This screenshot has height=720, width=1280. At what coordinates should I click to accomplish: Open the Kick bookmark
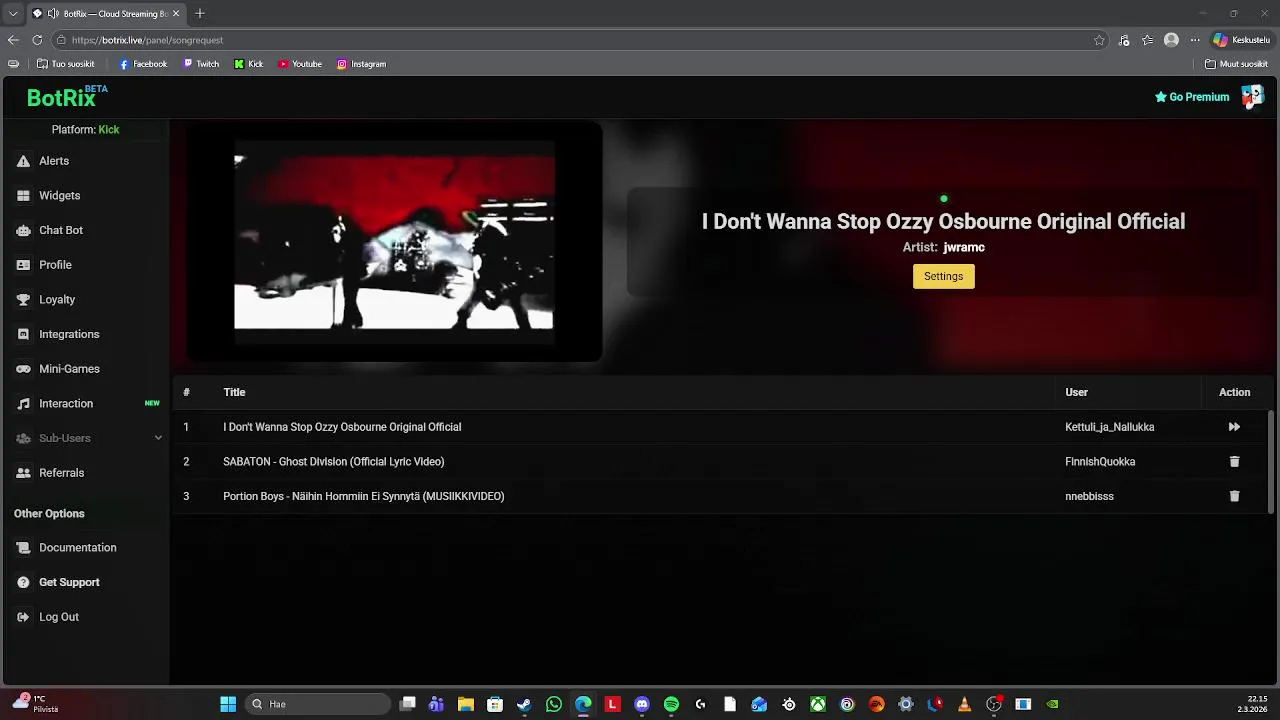click(249, 64)
